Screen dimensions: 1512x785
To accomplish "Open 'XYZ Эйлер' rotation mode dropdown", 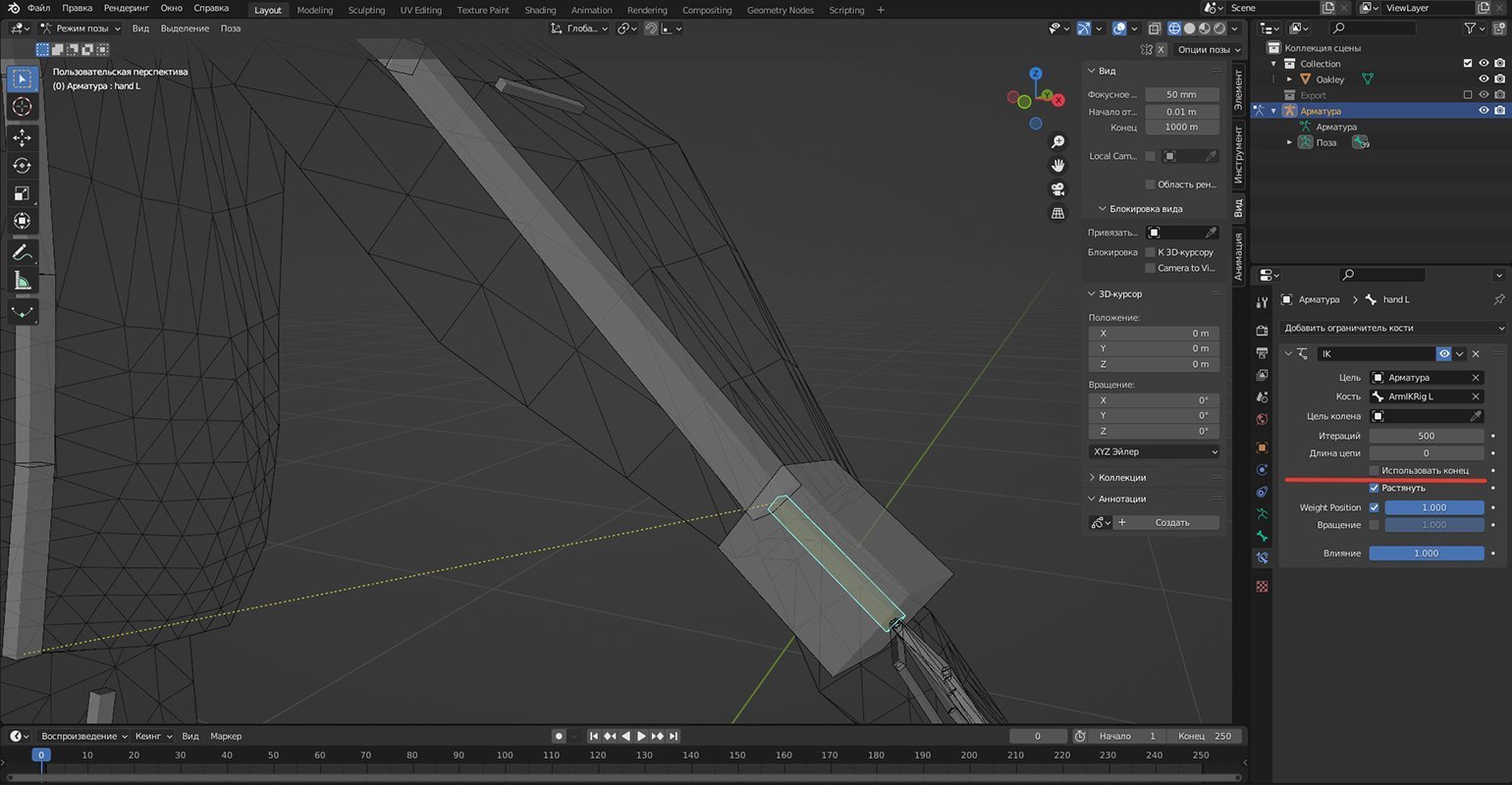I will point(1155,451).
